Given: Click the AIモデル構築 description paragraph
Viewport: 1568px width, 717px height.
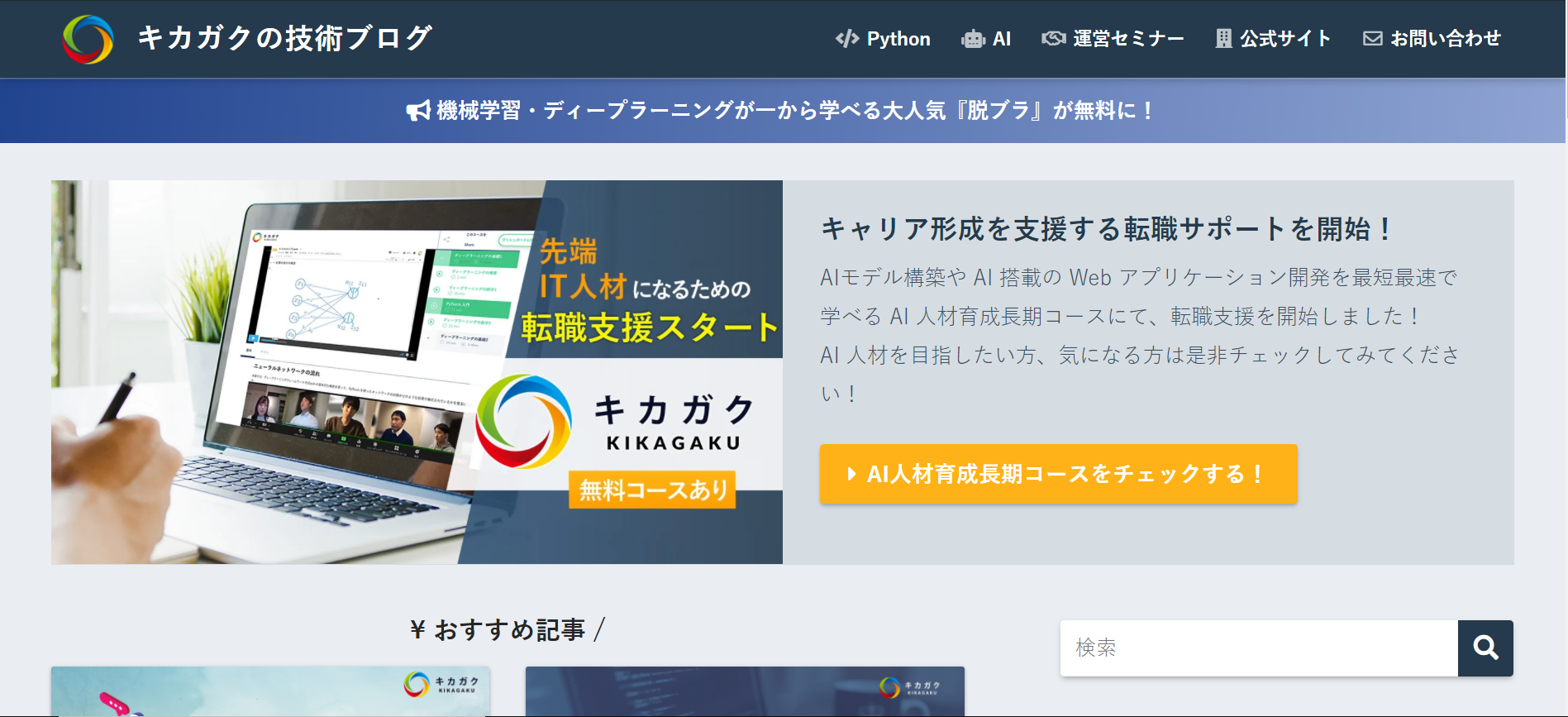Looking at the screenshot, I should point(1140,335).
